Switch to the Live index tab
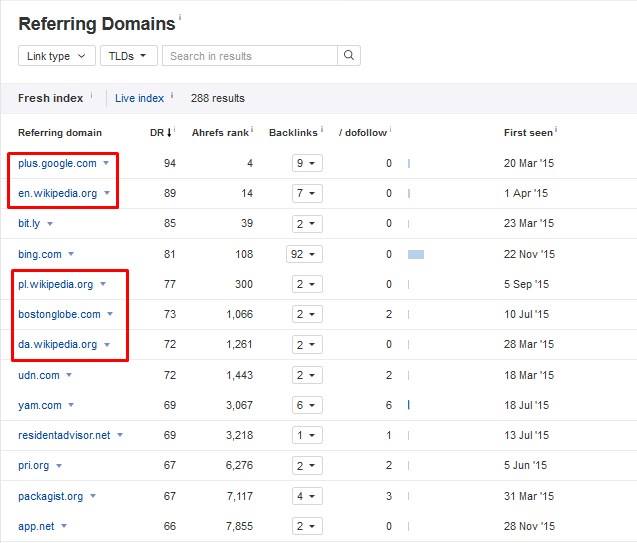The height and width of the screenshot is (543, 637). (x=139, y=98)
